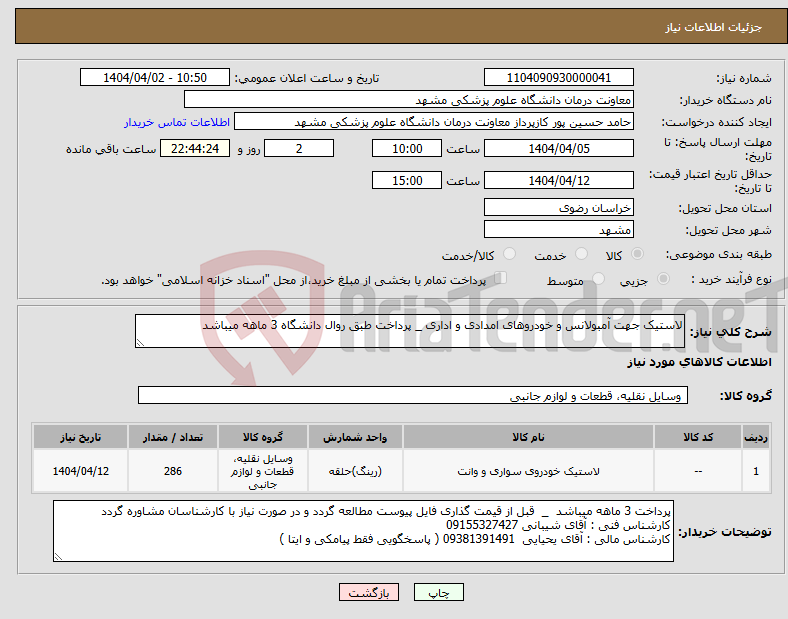Click the اطلاعات کالاهای مورد نیاز heading

(699, 362)
